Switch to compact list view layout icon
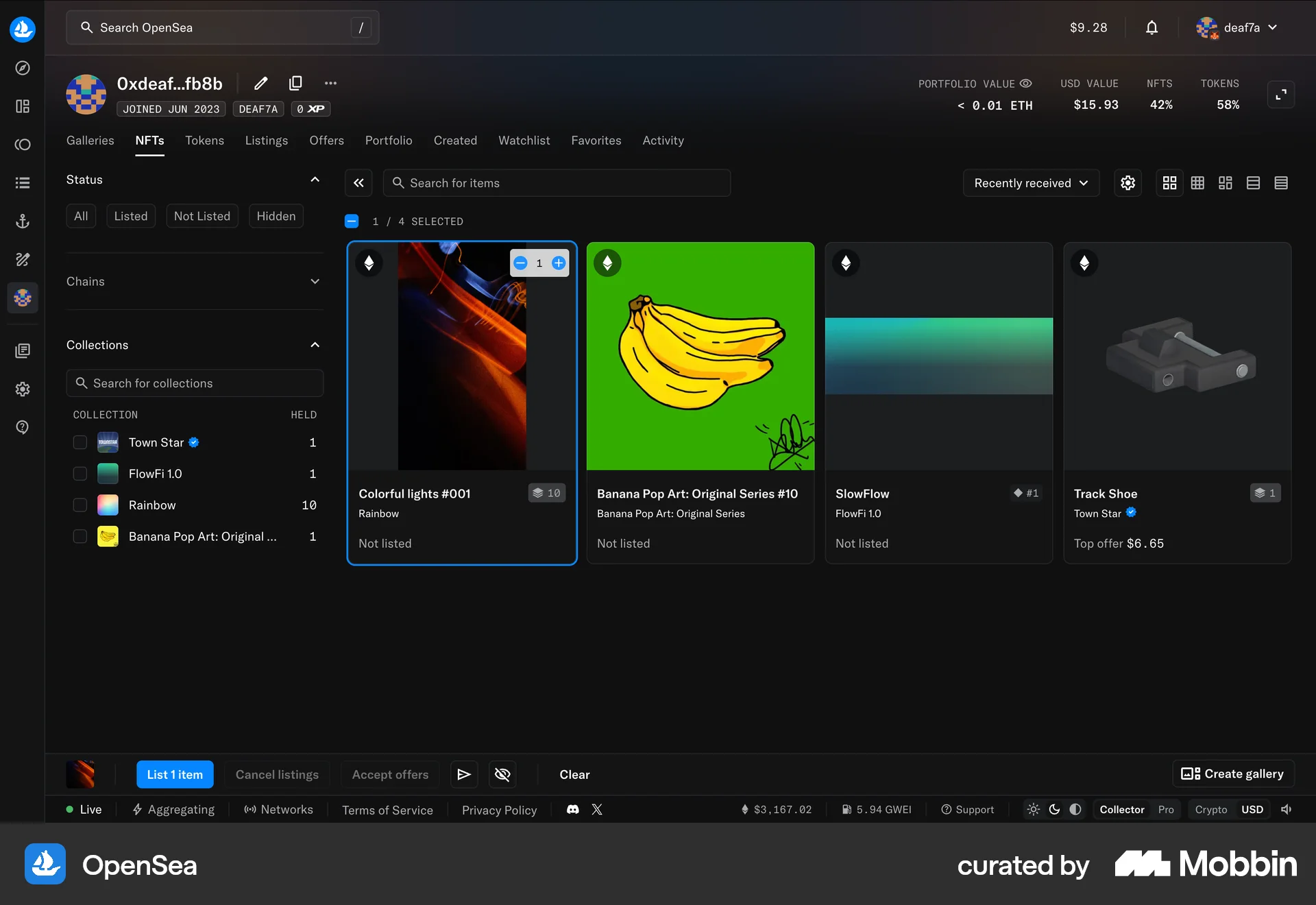The image size is (1316, 905). point(1281,183)
